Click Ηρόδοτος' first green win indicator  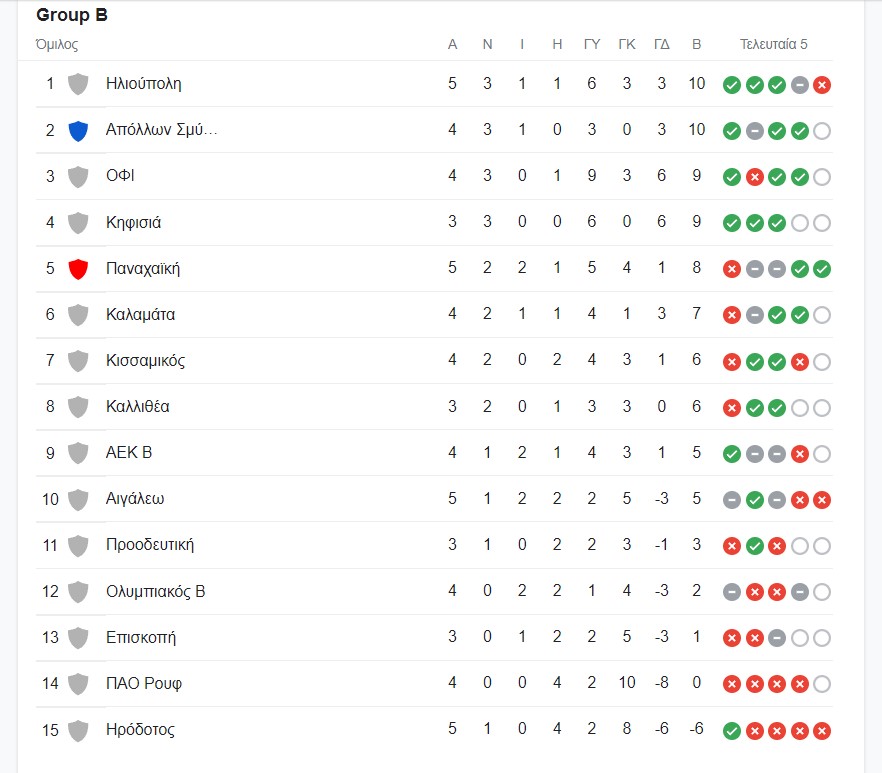point(732,730)
